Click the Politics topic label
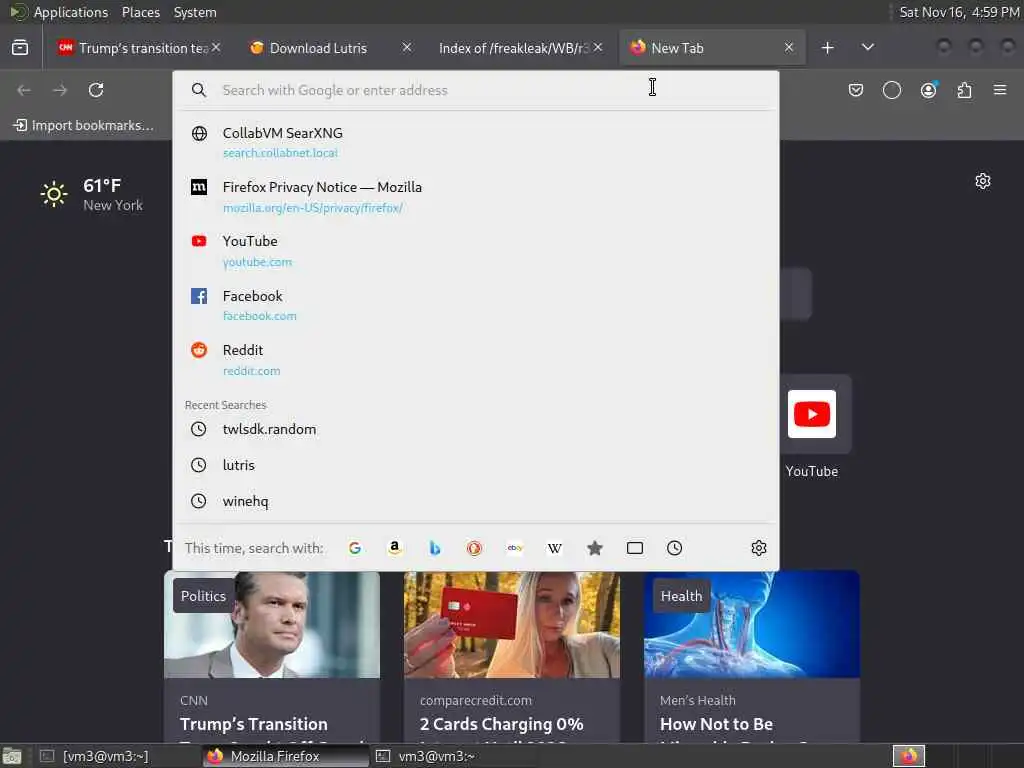 point(203,596)
